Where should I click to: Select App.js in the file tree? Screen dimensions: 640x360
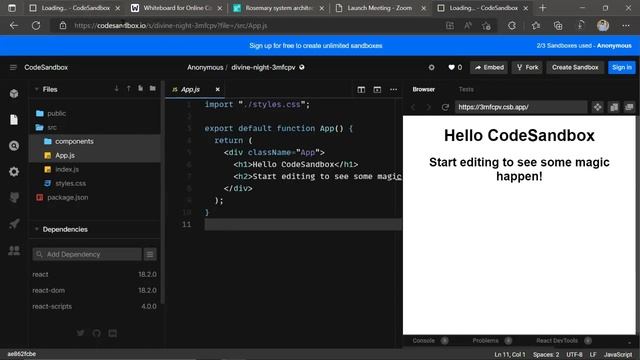tap(65, 155)
